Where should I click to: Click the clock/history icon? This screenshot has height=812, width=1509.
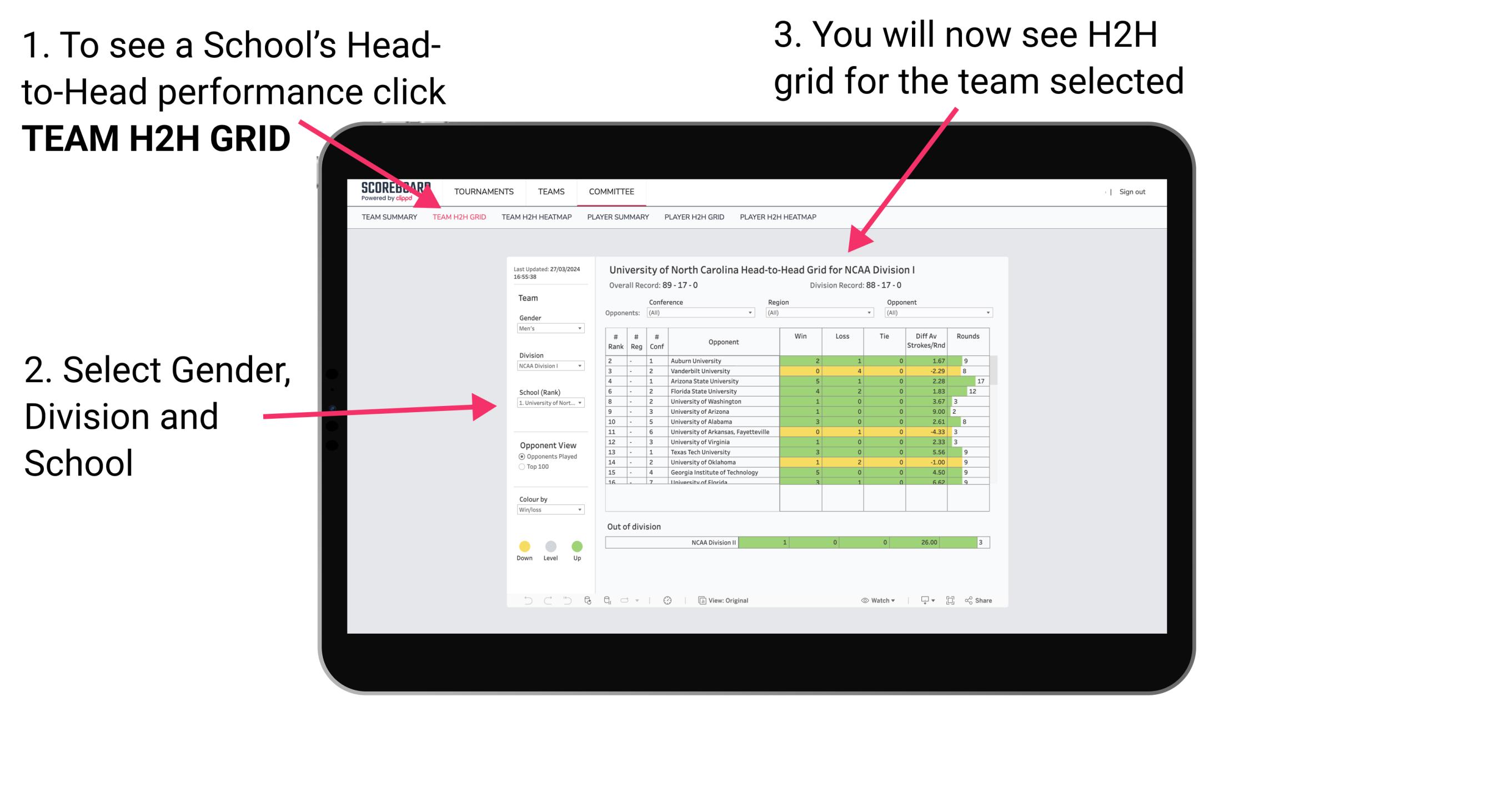(666, 601)
